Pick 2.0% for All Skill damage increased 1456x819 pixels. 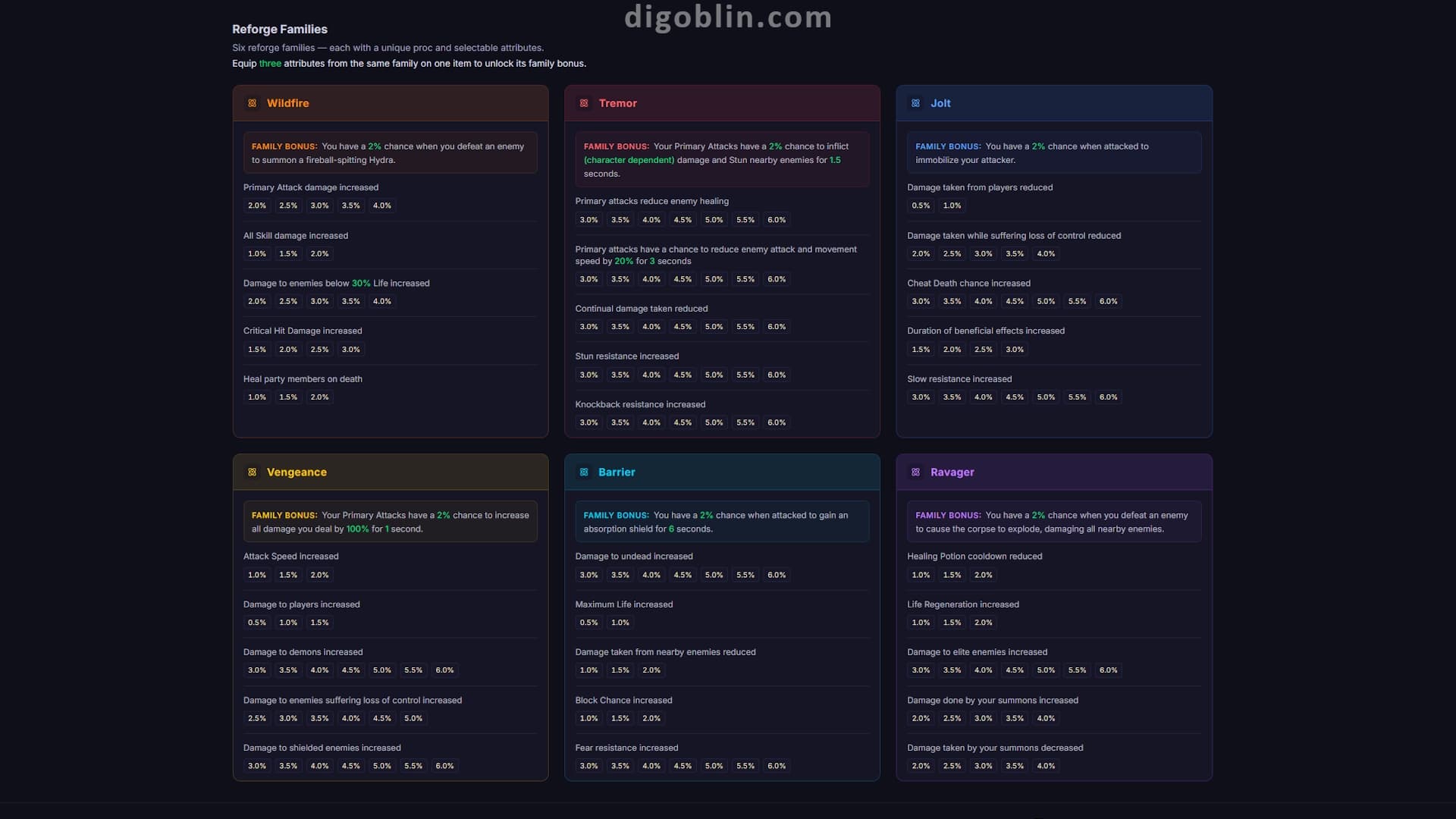[x=320, y=254]
